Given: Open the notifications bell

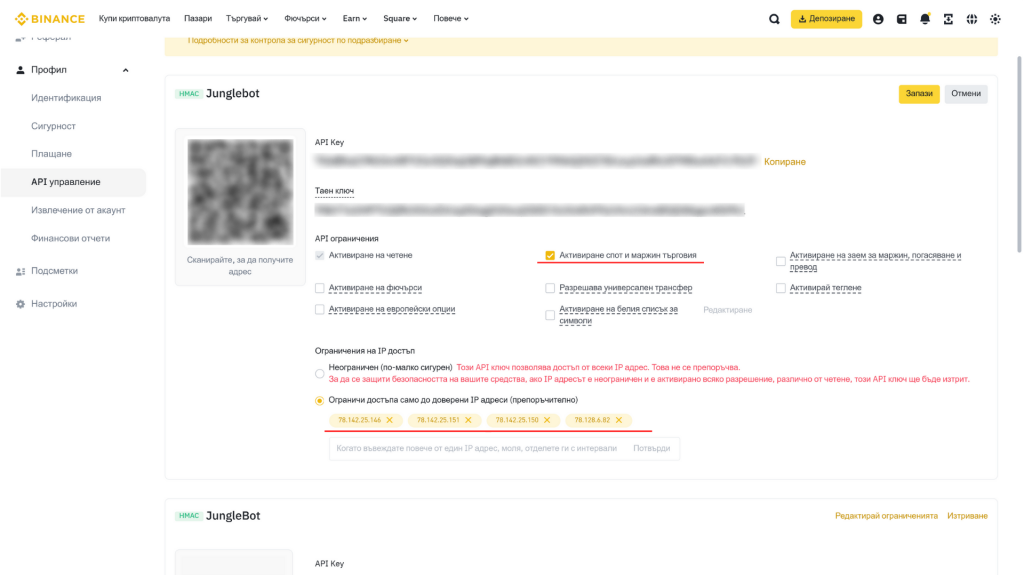Looking at the screenshot, I should [x=925, y=19].
